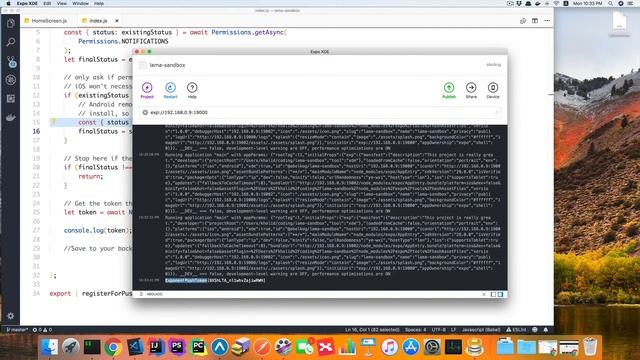This screenshot has height=360, width=640.
Task: Open Search in VS Code activity bar
Action: (11, 42)
